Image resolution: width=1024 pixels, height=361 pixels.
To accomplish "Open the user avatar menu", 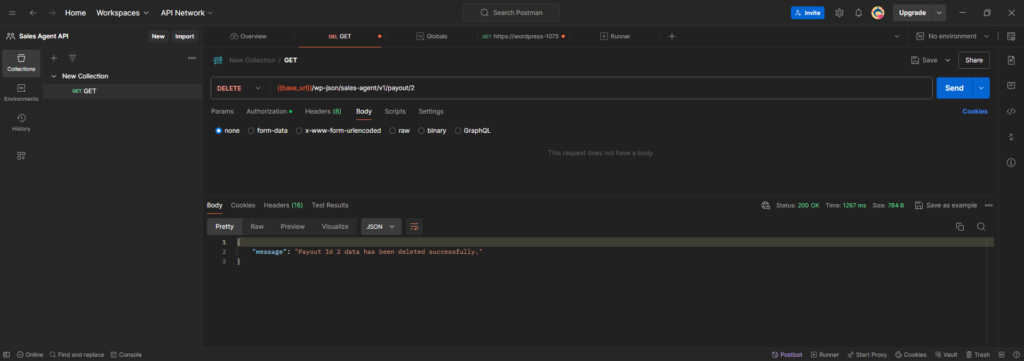I will 878,12.
